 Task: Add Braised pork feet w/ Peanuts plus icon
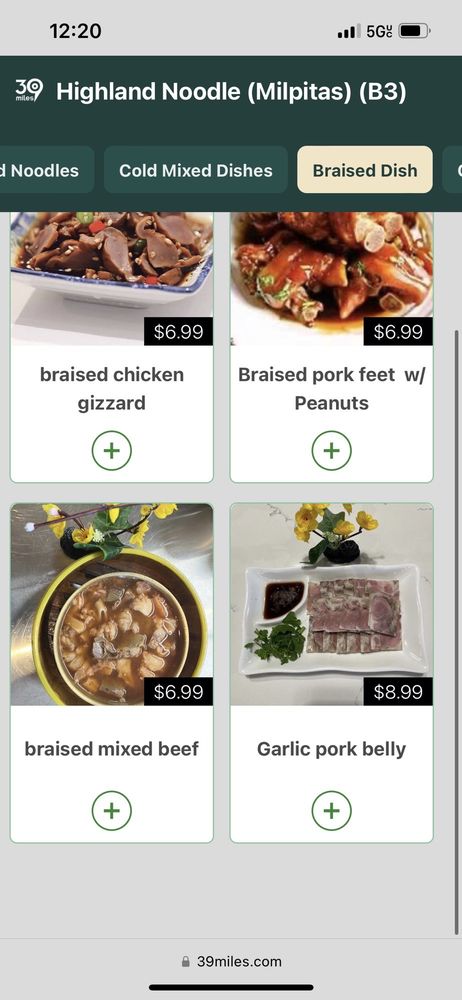(331, 451)
